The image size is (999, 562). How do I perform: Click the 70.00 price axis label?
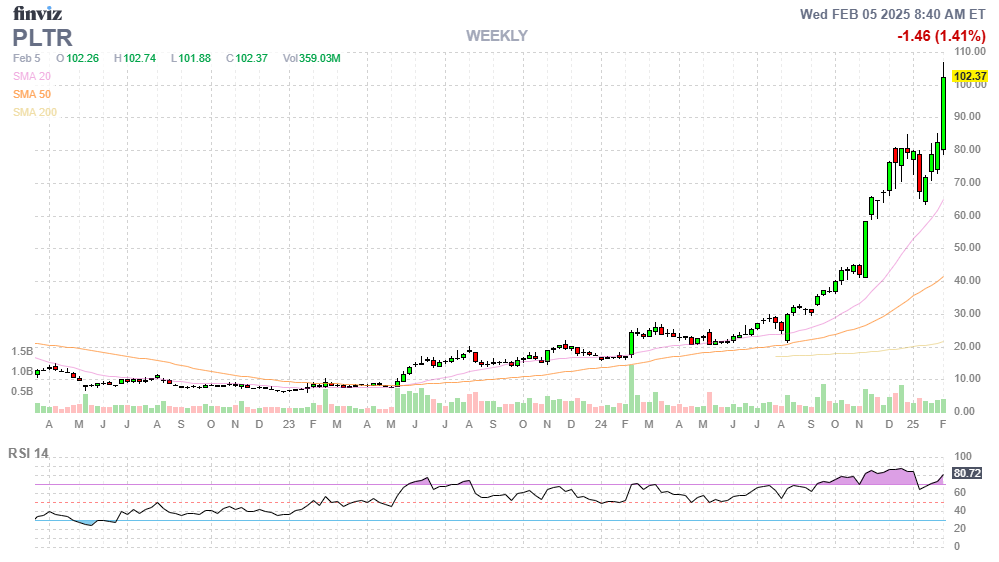pos(967,182)
